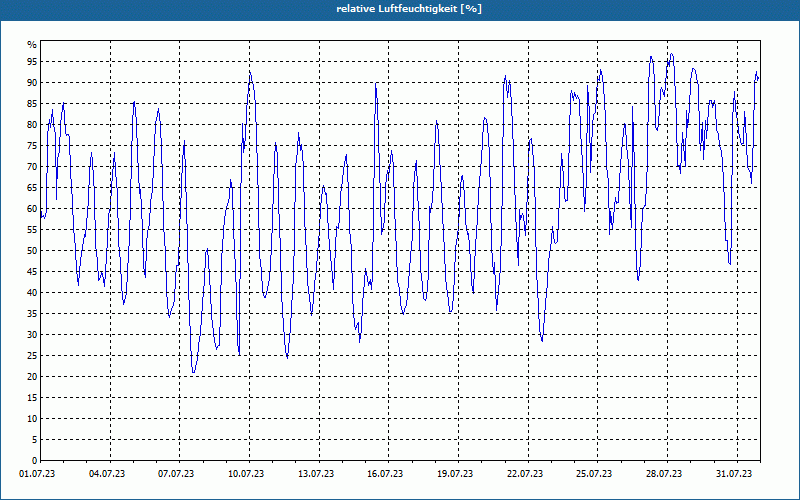The width and height of the screenshot is (800, 500).
Task: Click the y-axis value 70
Action: pos(32,166)
